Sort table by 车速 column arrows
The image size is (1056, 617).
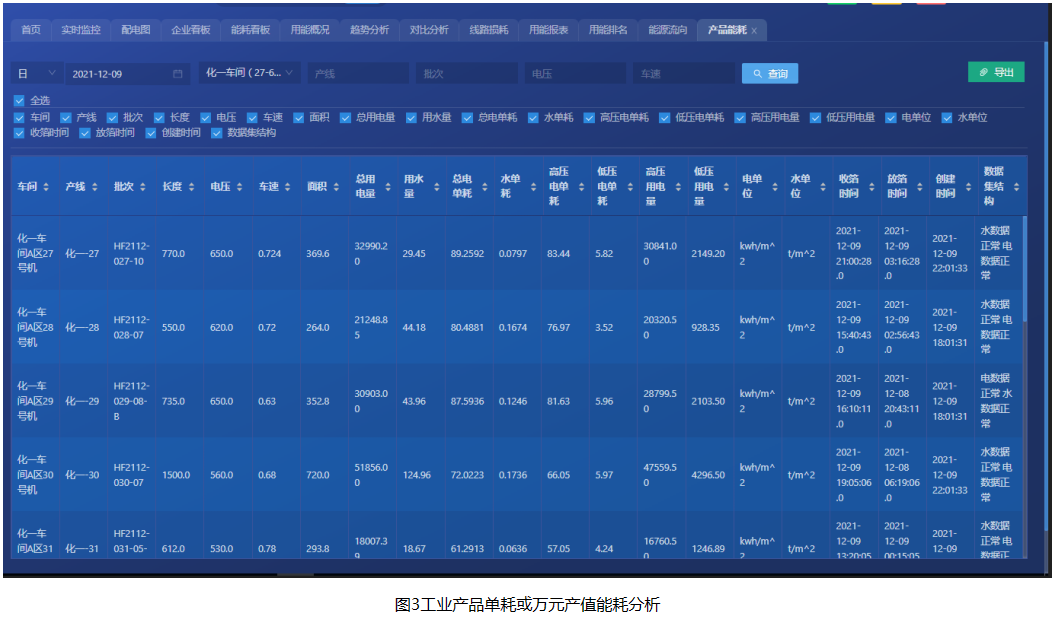(288, 187)
